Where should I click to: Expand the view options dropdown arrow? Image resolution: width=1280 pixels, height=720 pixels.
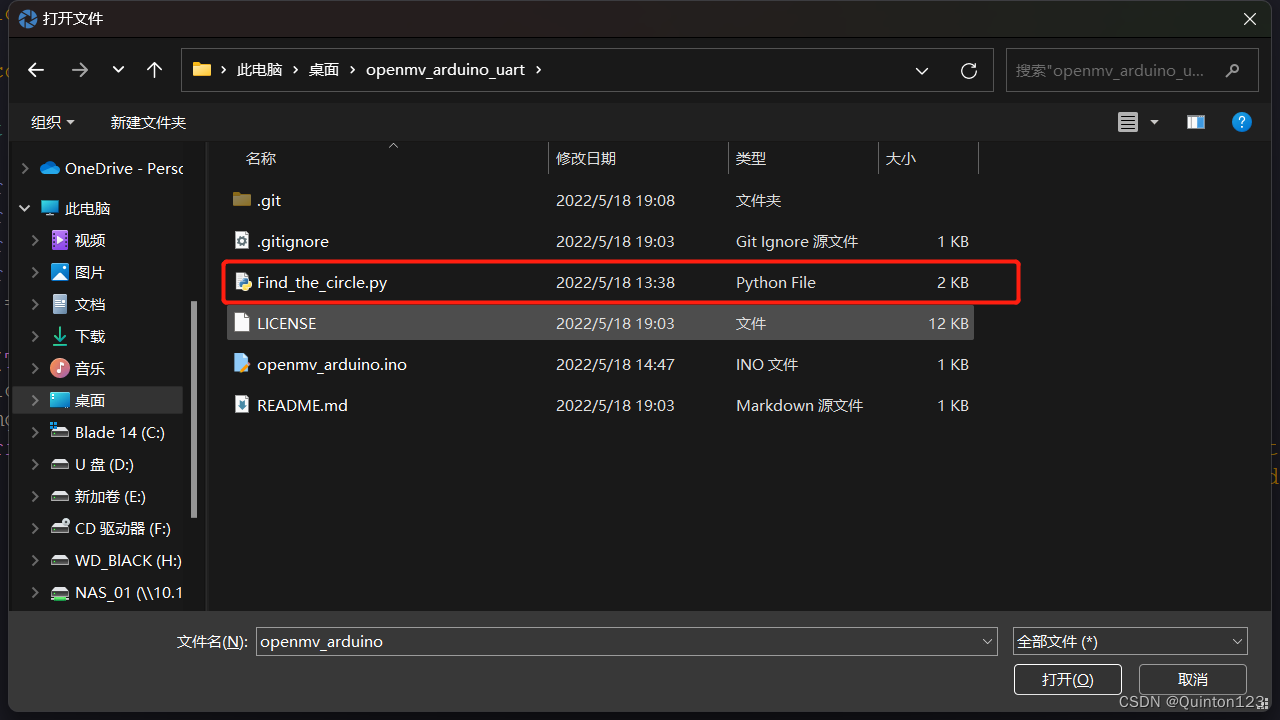tap(1154, 121)
